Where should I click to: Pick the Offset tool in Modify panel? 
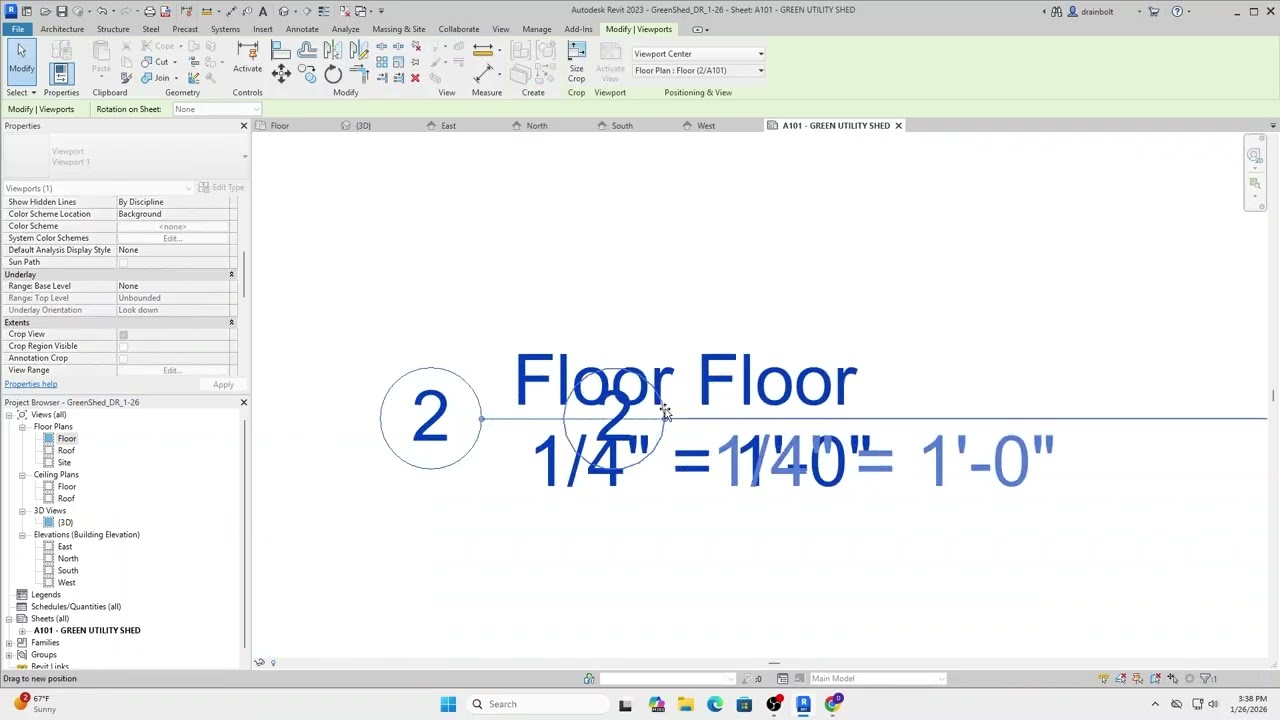pyautogui.click(x=308, y=49)
